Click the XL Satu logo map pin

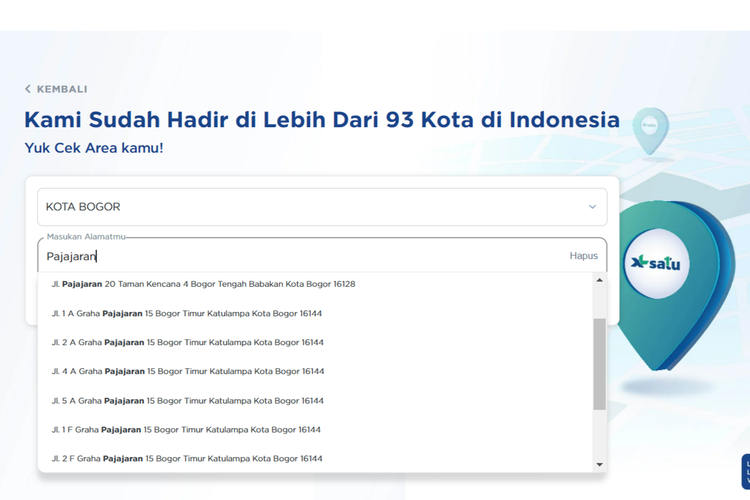click(656, 264)
